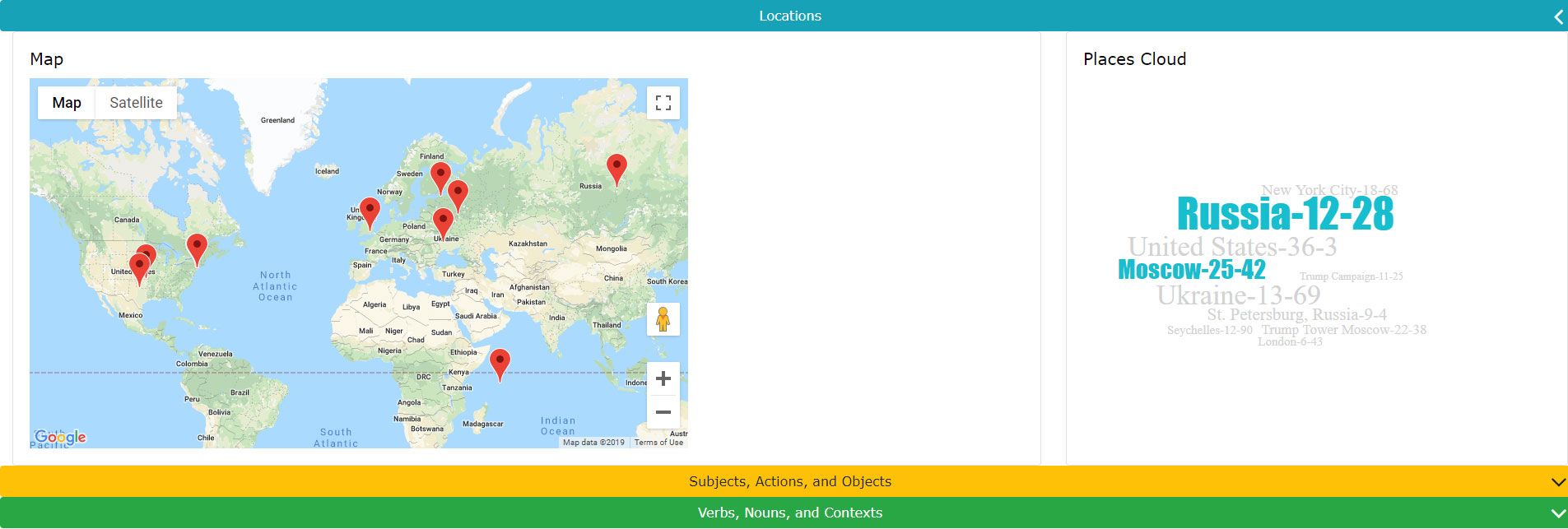Select the Seychelles map marker

[x=500, y=362]
